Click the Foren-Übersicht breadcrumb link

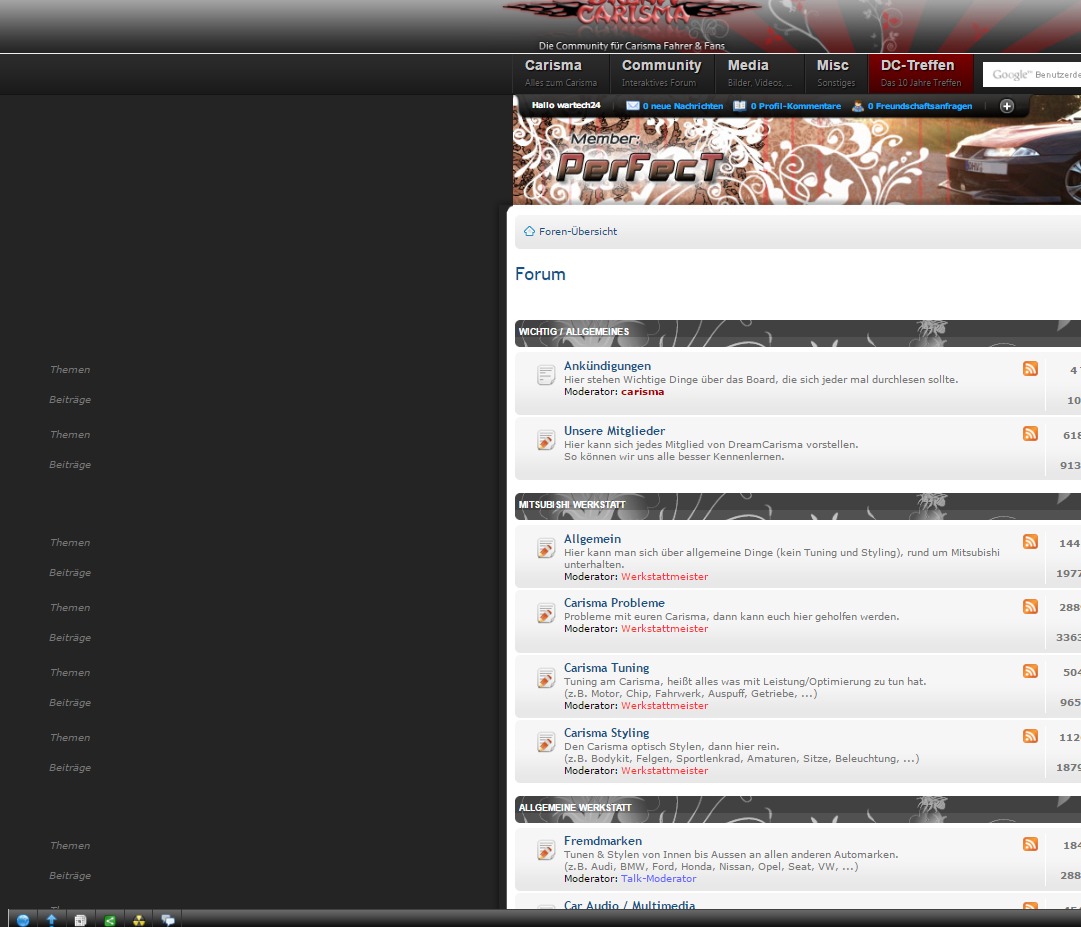pos(577,232)
